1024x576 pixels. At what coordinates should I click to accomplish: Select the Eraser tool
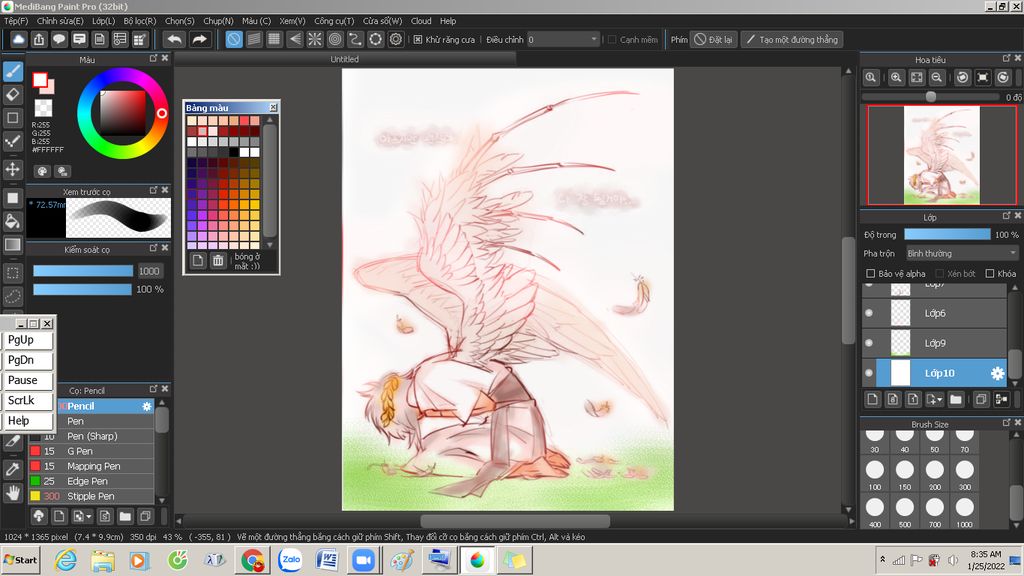[12, 95]
